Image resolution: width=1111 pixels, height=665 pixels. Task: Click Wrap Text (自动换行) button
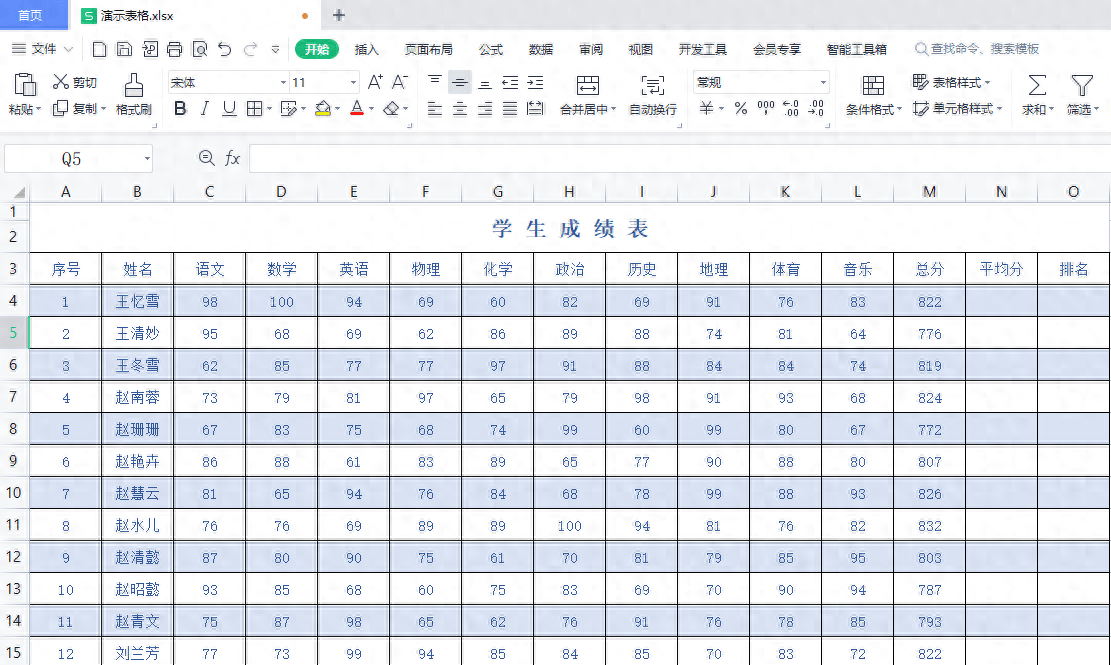(653, 95)
